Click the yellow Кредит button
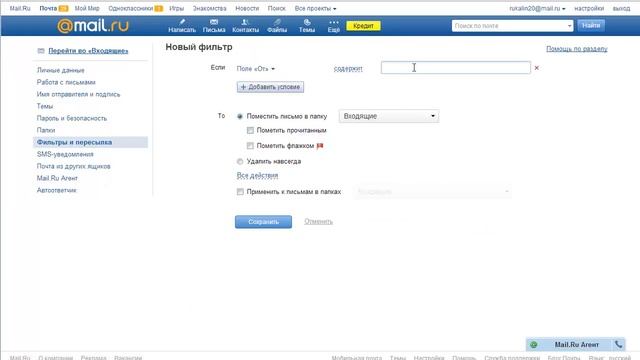The width and height of the screenshot is (640, 360). pyautogui.click(x=363, y=26)
